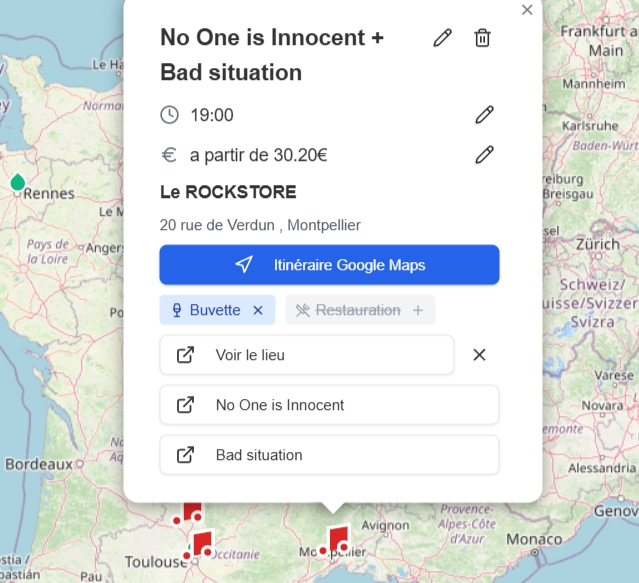Edit the event title with the pencil icon
This screenshot has width=639, height=583.
point(443,38)
